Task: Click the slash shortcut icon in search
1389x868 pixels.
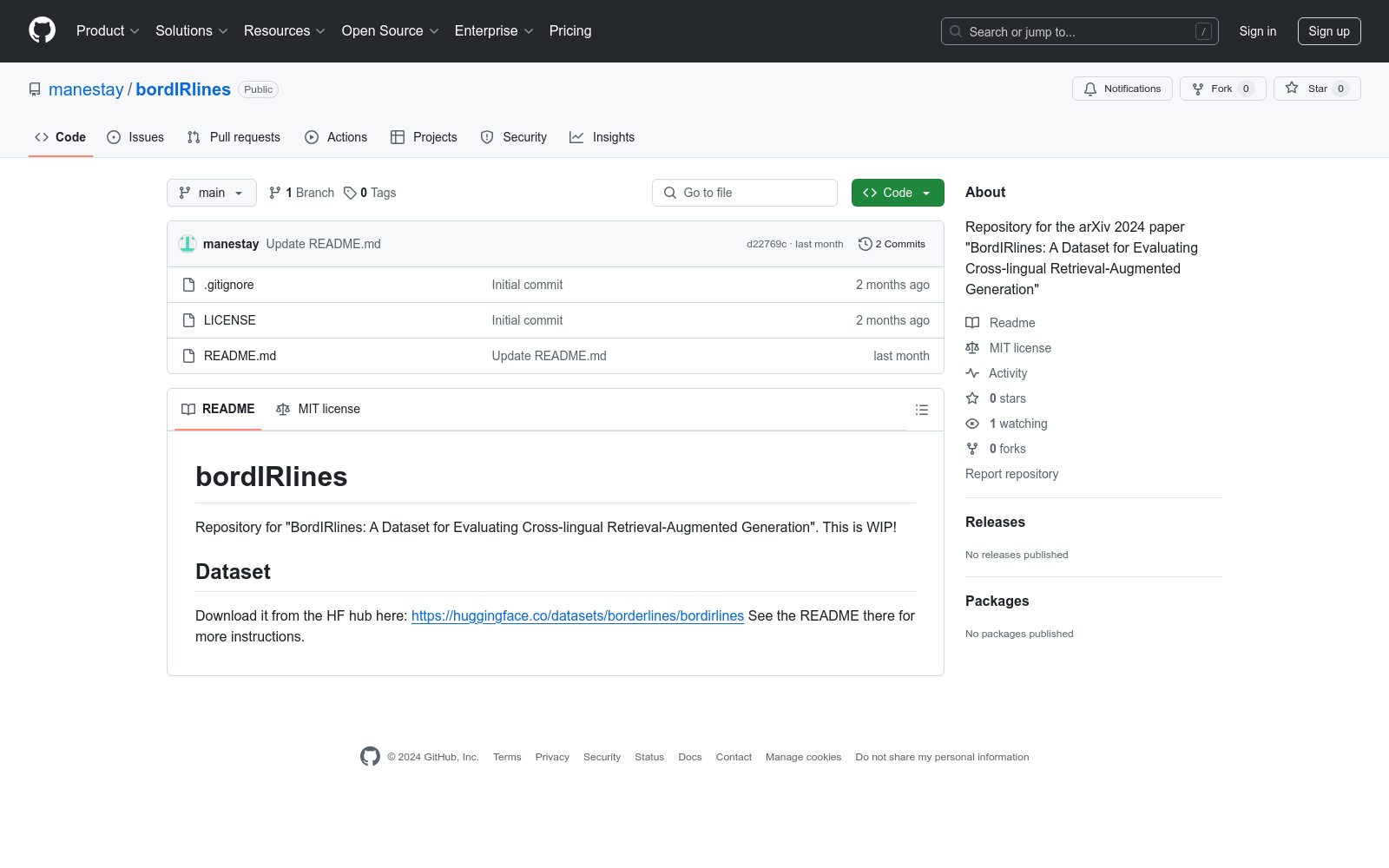Action: [1203, 31]
